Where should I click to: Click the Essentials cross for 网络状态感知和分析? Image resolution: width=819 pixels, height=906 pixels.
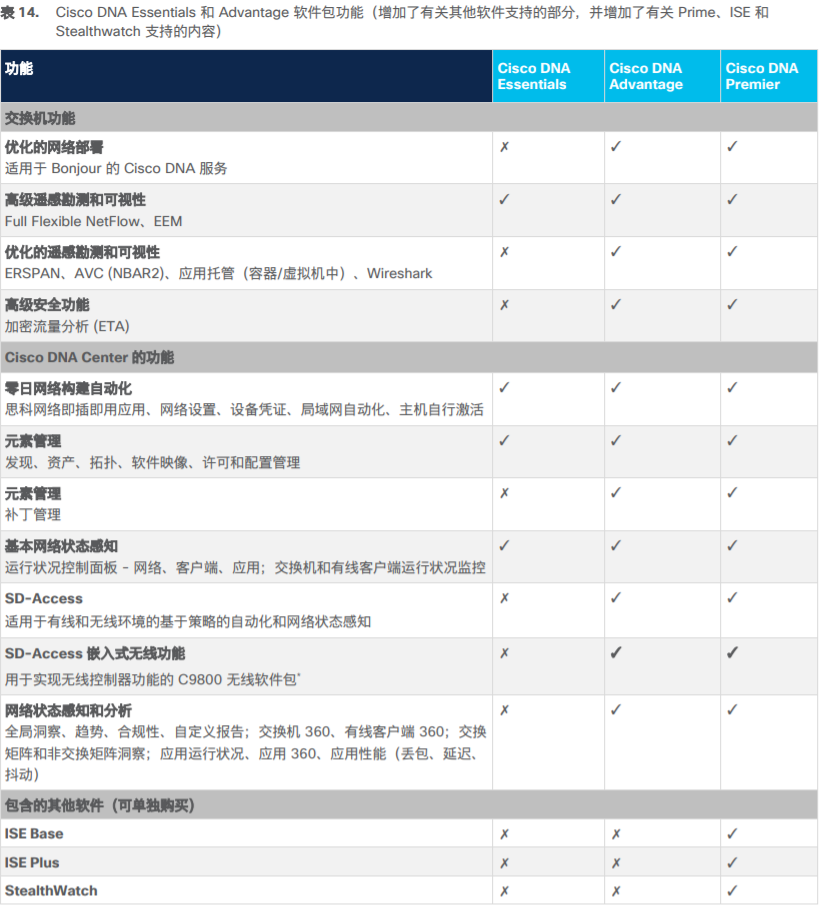(x=505, y=710)
